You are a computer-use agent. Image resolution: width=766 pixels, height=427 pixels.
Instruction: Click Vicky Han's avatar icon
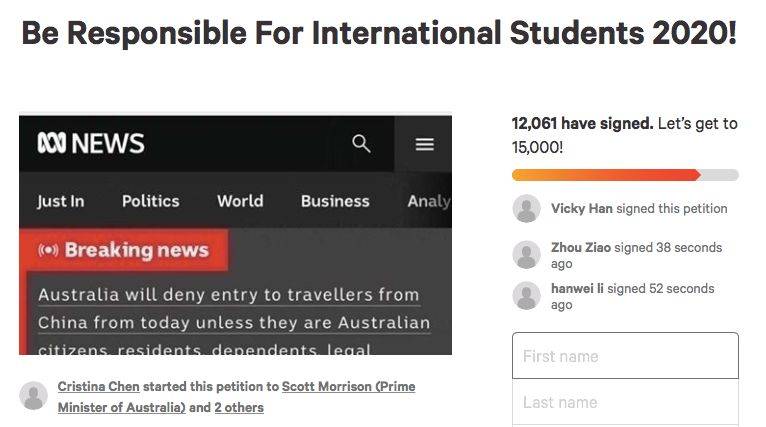pos(527,209)
